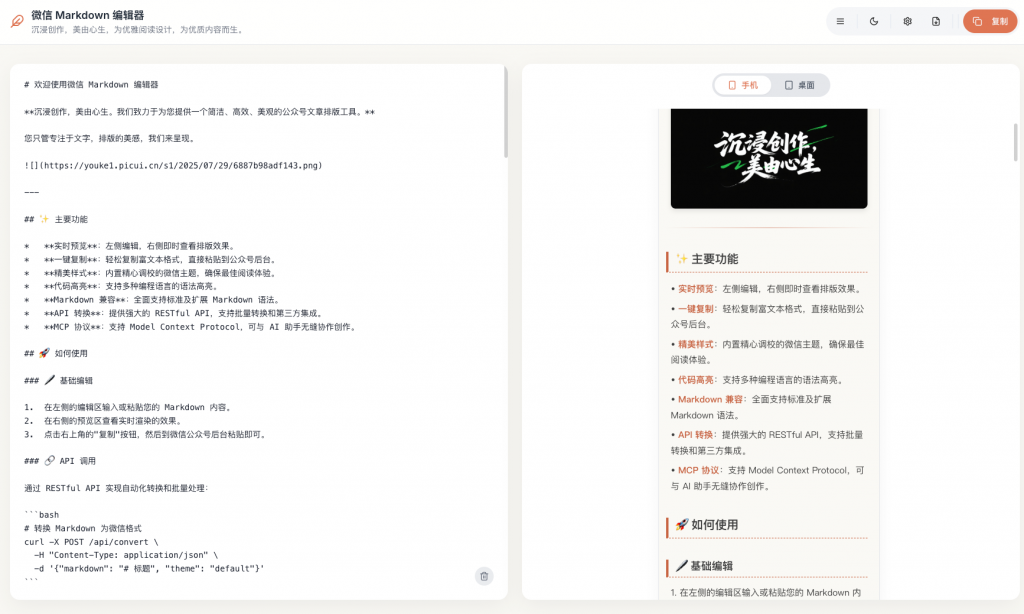Click the '```bash' line in editor
1024x614 pixels.
tap(41, 515)
